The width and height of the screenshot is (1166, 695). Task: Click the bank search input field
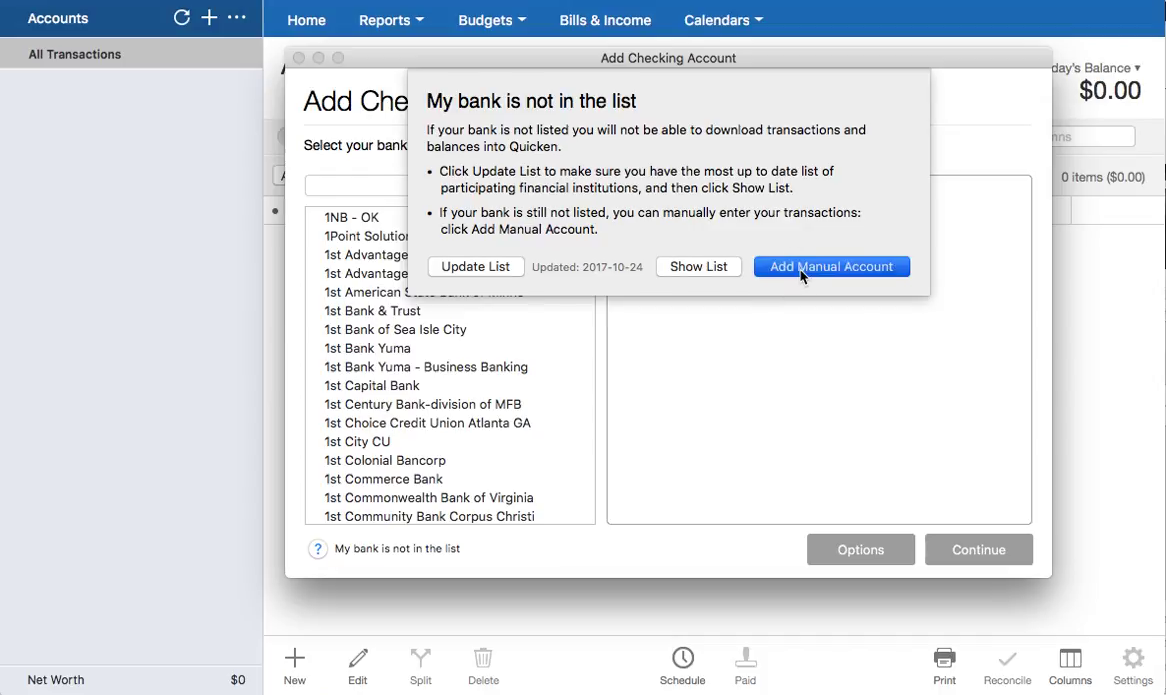(356, 185)
